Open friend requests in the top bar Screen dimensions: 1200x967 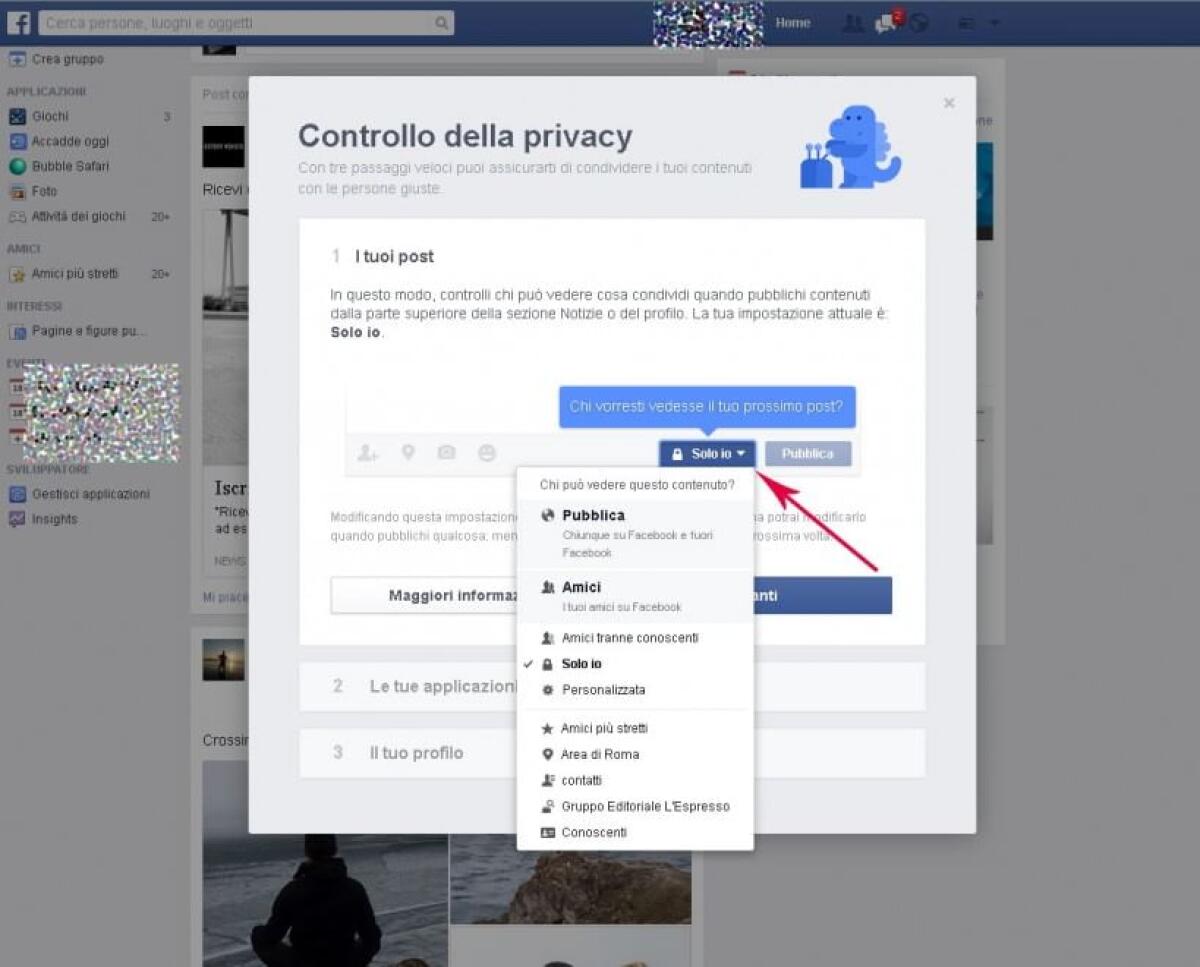coord(853,22)
